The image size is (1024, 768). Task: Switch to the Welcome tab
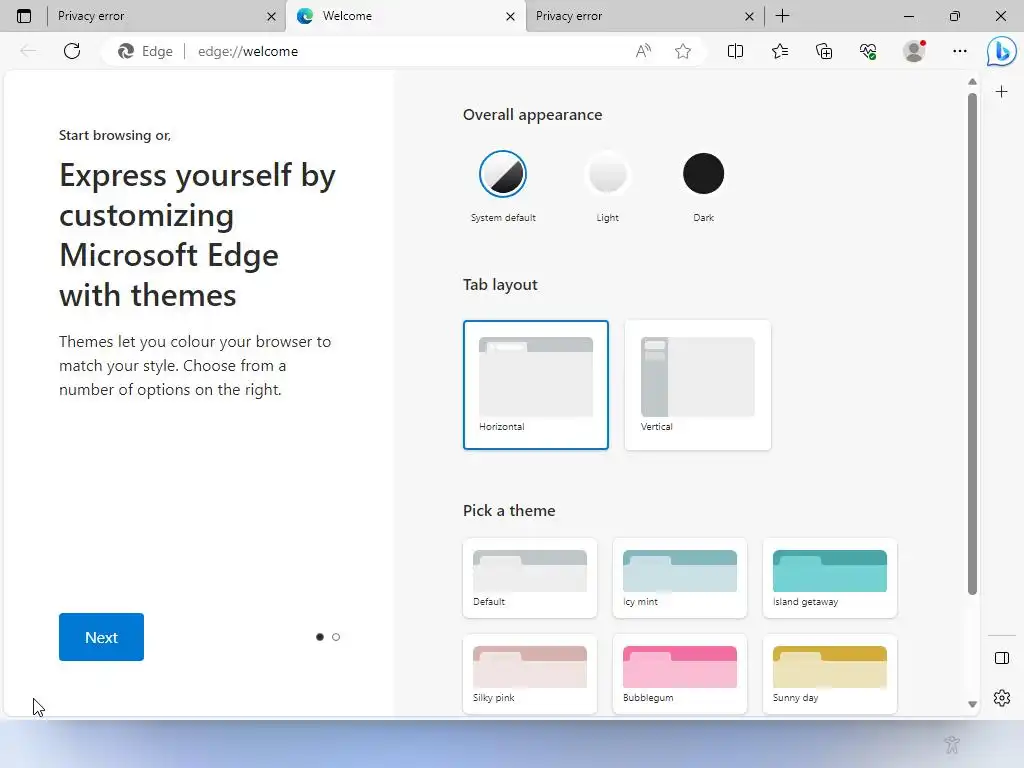[405, 16]
